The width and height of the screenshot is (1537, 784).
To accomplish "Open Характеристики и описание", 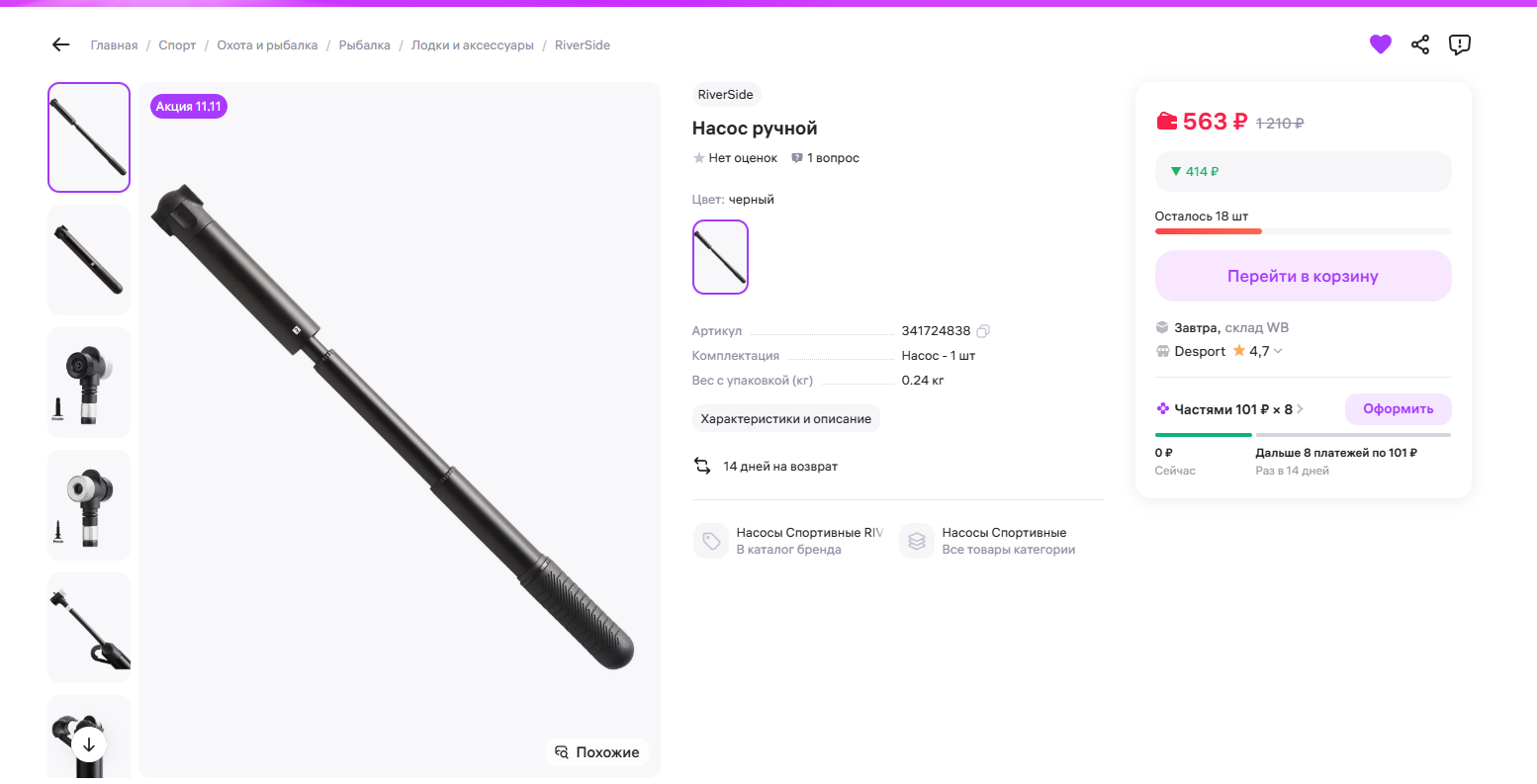I will [785, 418].
